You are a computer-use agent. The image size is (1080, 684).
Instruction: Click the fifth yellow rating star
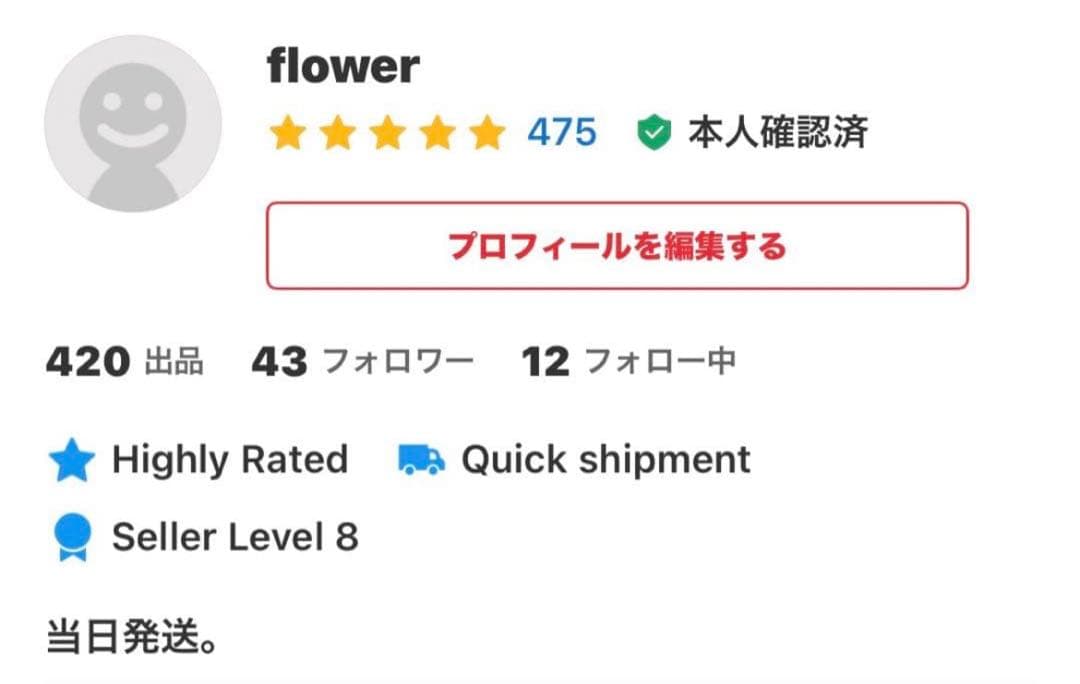[487, 133]
